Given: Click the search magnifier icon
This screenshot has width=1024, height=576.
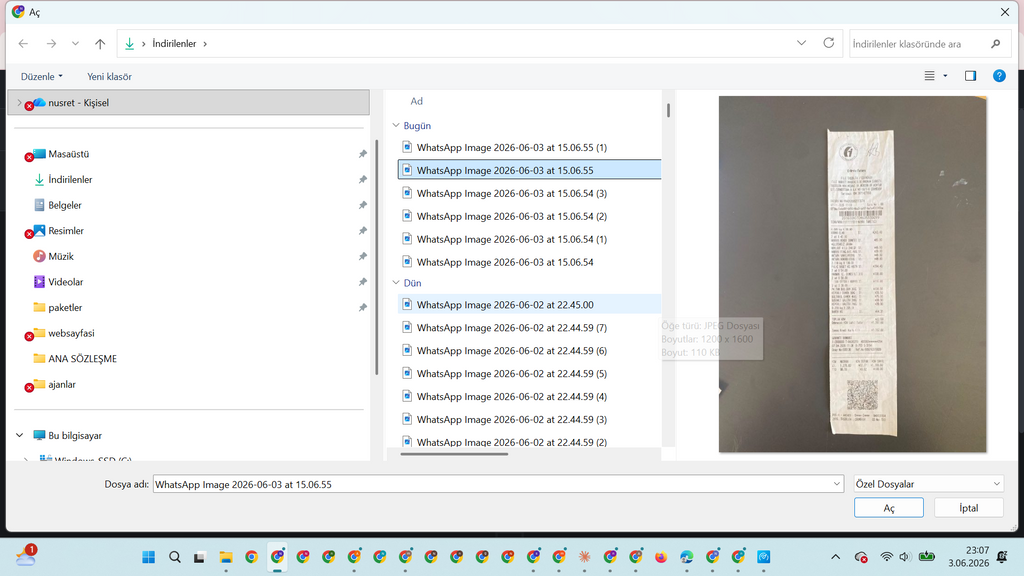Looking at the screenshot, I should tap(995, 44).
